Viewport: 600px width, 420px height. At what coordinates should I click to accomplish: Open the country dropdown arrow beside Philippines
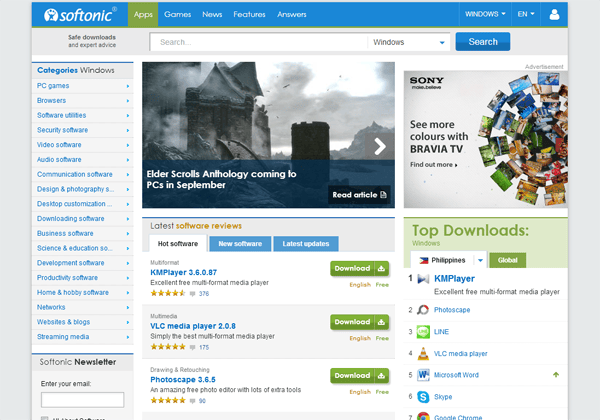(480, 260)
